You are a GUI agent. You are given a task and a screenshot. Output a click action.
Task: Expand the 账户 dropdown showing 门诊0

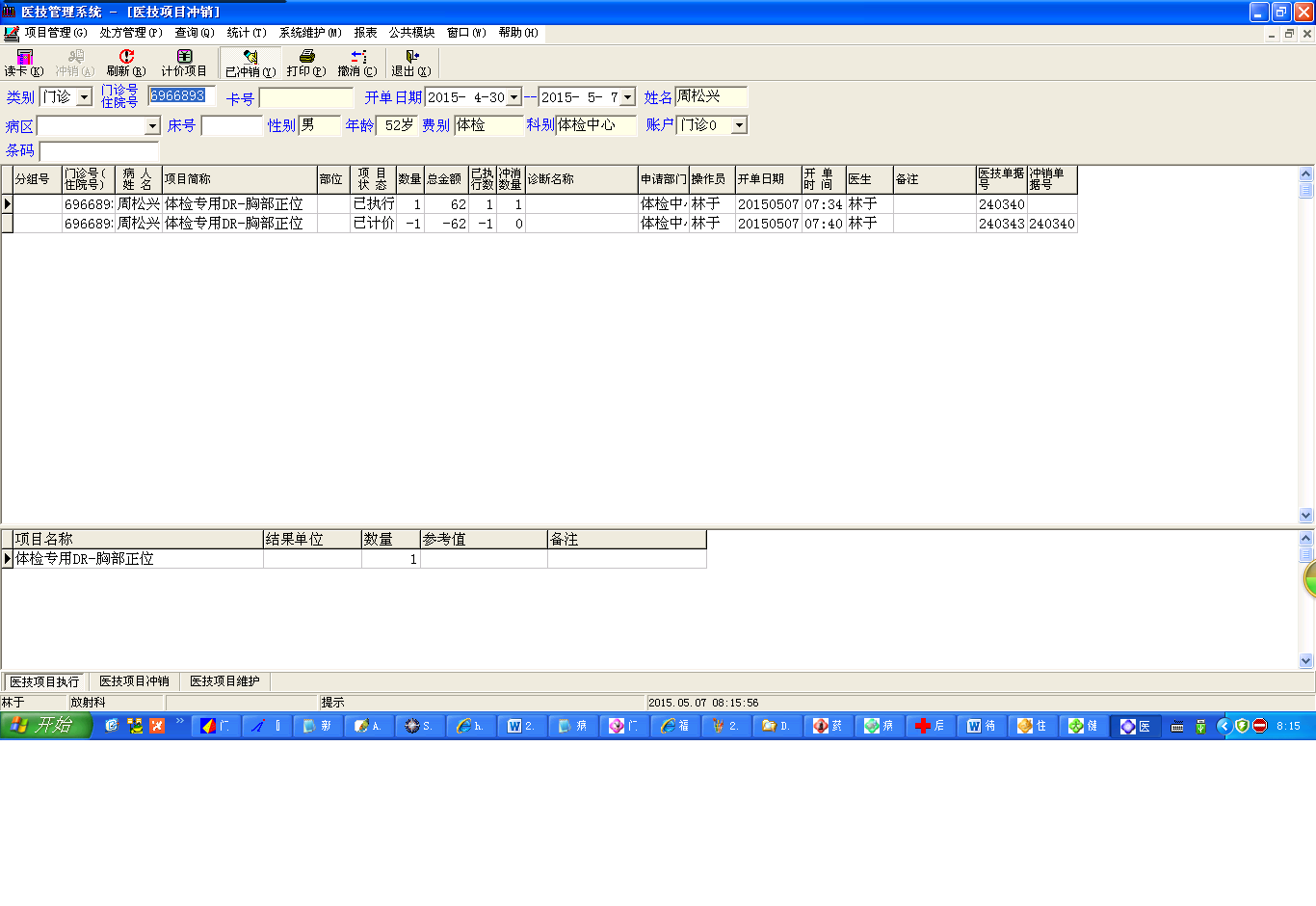(739, 125)
